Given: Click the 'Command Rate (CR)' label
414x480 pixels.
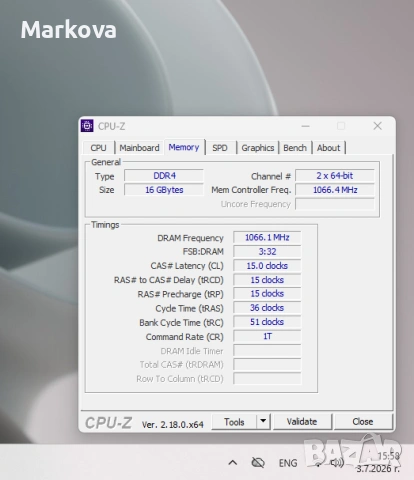Looking at the screenshot, I should click(185, 337).
